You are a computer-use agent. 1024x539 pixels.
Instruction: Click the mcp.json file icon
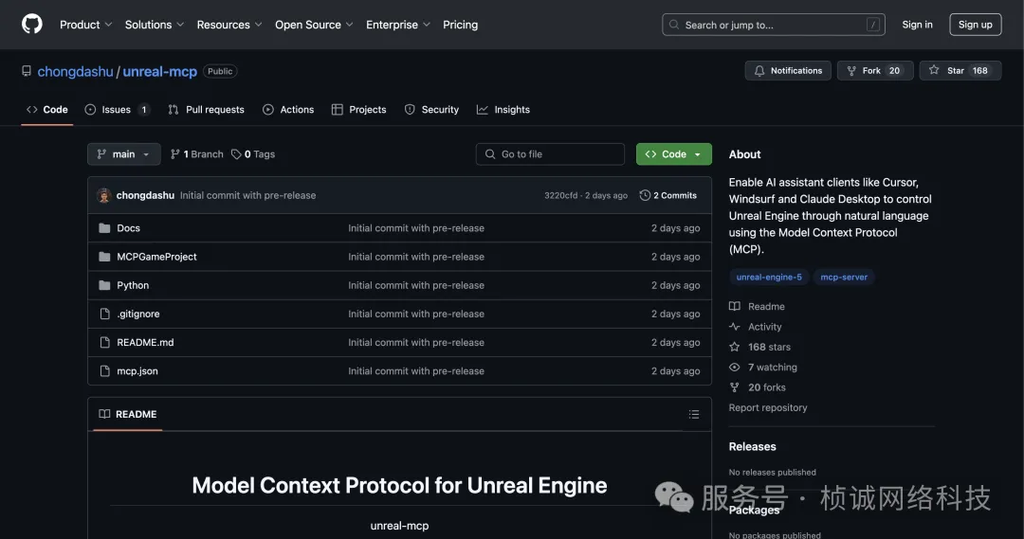104,371
